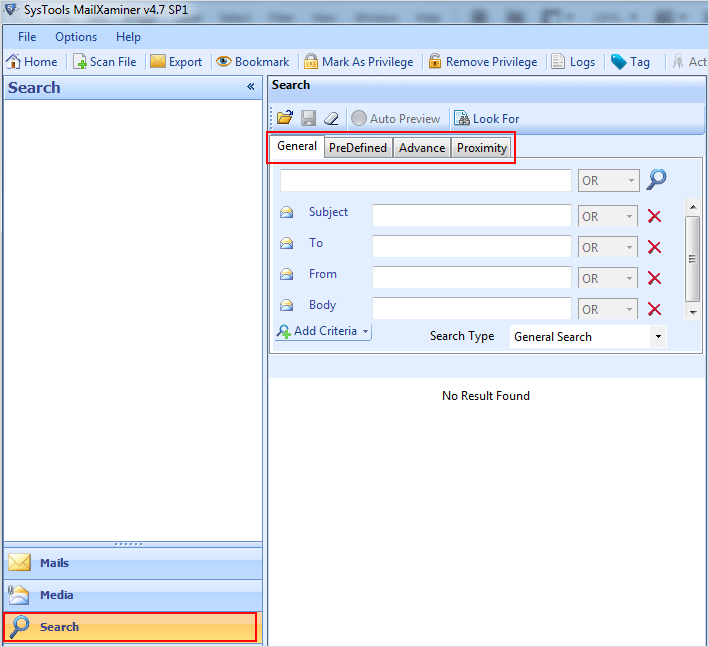Click the From input field
Image resolution: width=709 pixels, height=647 pixels.
click(x=472, y=277)
